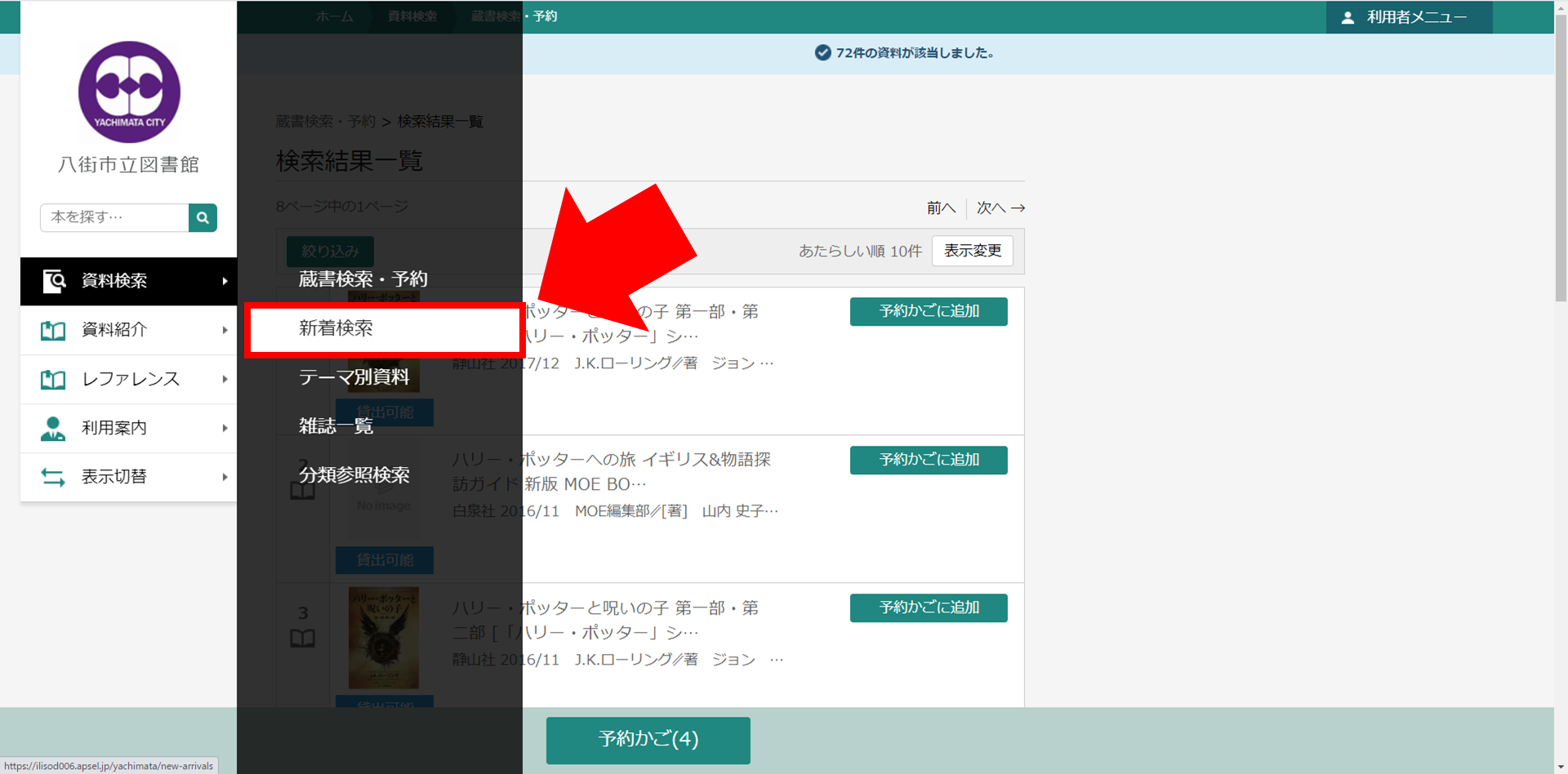The image size is (1568, 774).
Task: Go to 次へ next results page
Action: 1000,208
